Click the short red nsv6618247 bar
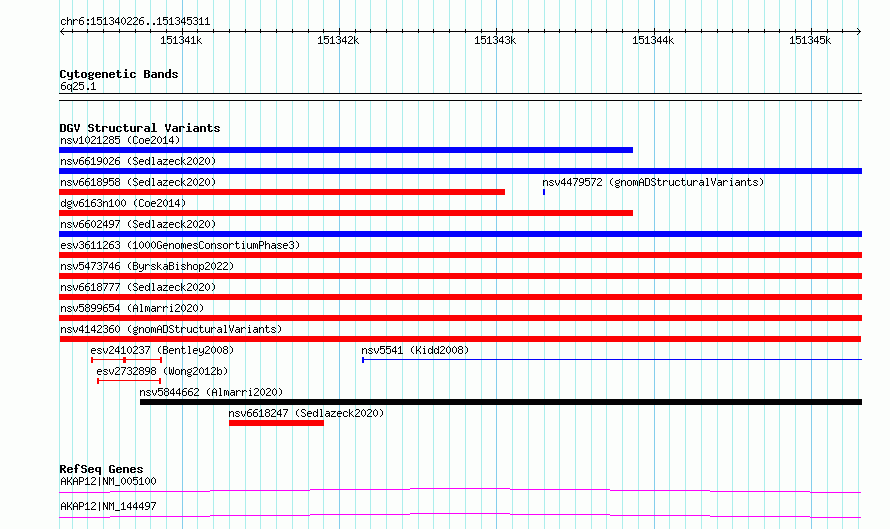Image resolution: width=890 pixels, height=529 pixels. tap(276, 423)
